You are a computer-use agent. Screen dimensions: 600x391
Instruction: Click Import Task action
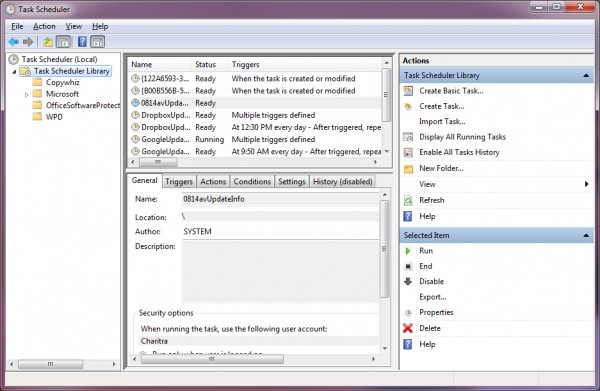[442, 122]
